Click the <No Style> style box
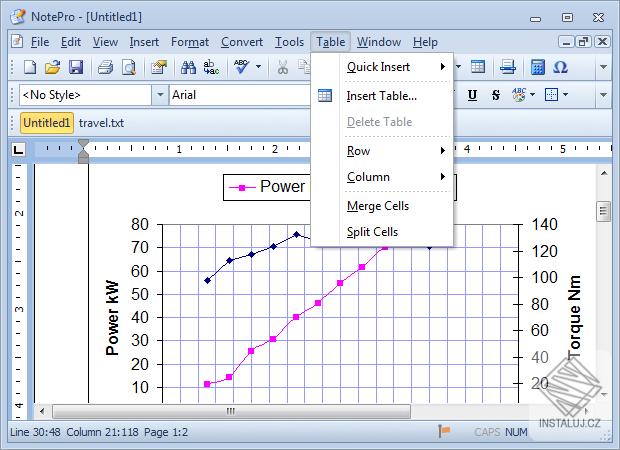The height and width of the screenshot is (450, 620). [85, 95]
